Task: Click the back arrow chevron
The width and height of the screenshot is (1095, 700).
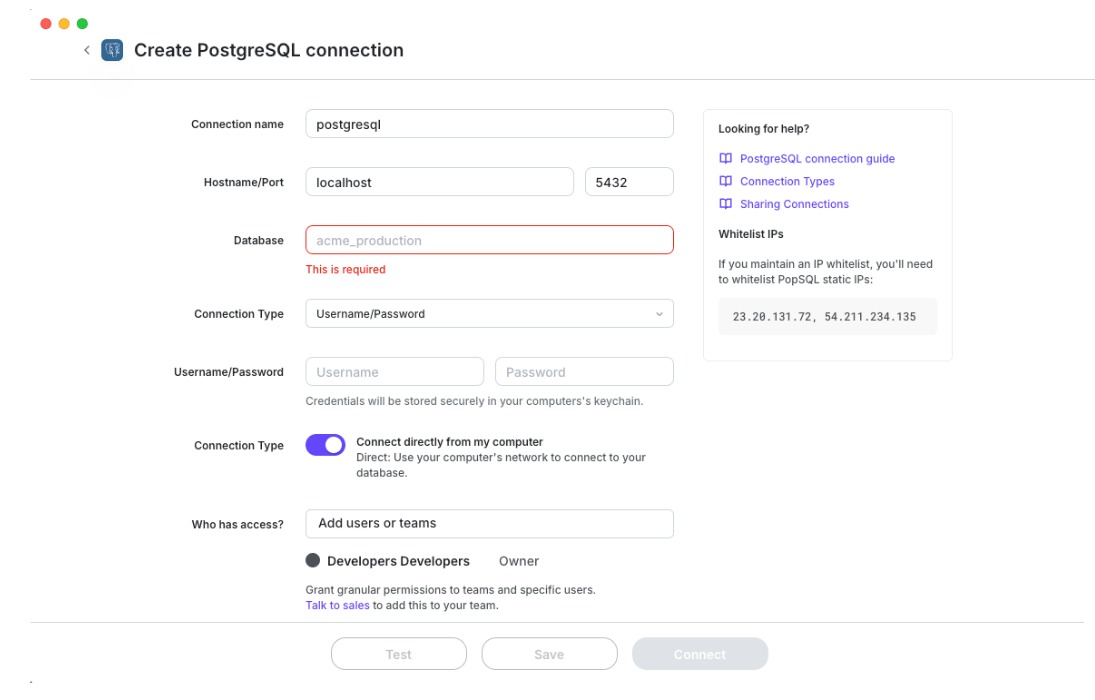Action: coord(87,50)
